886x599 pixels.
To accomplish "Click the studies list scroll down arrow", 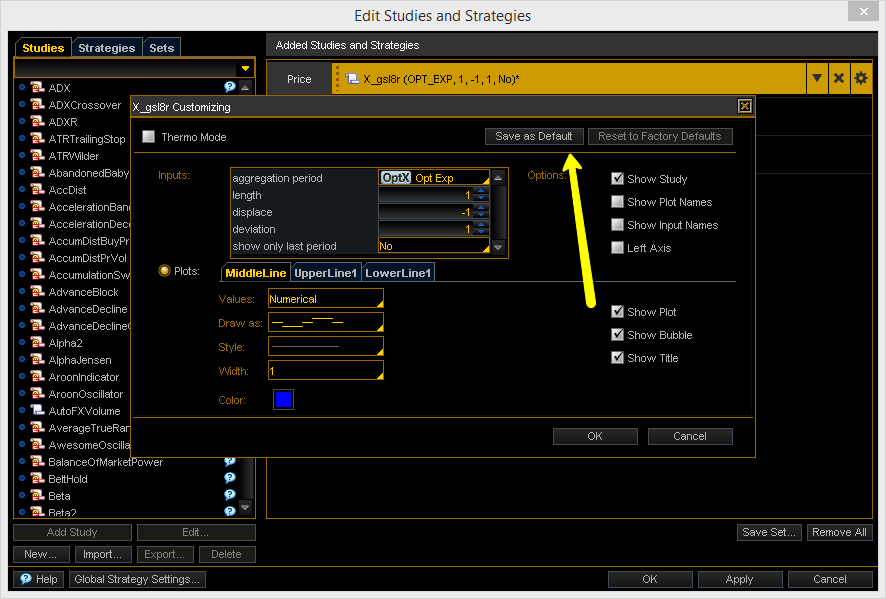I will click(x=245, y=507).
